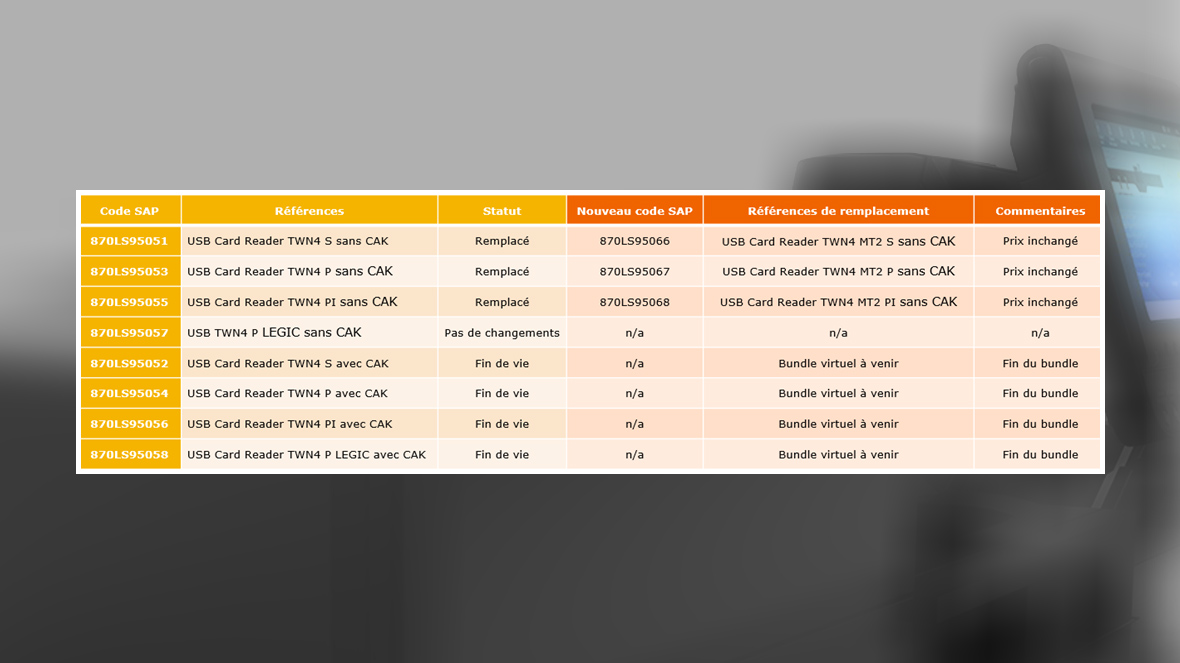Click SAP code 870LS95055 cell

(x=130, y=302)
